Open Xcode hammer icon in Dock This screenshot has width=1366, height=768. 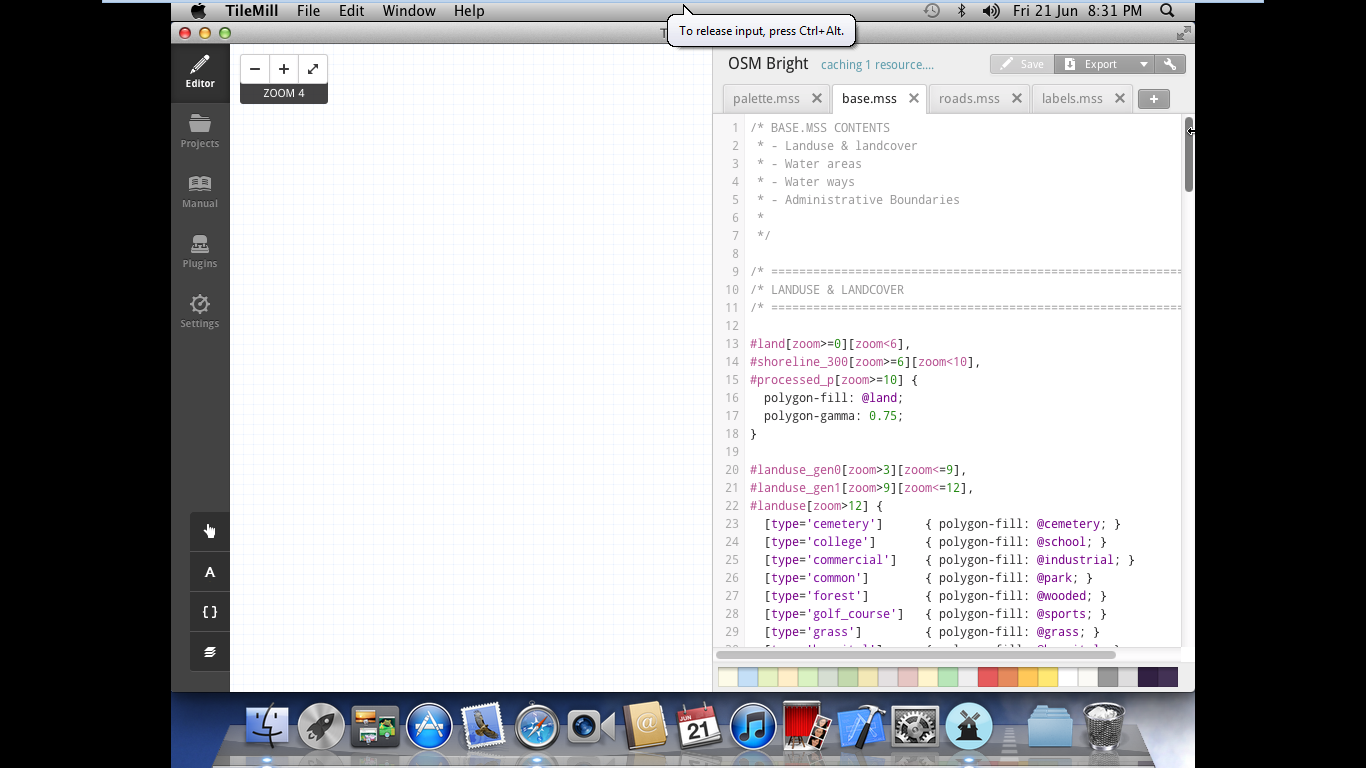coord(861,727)
